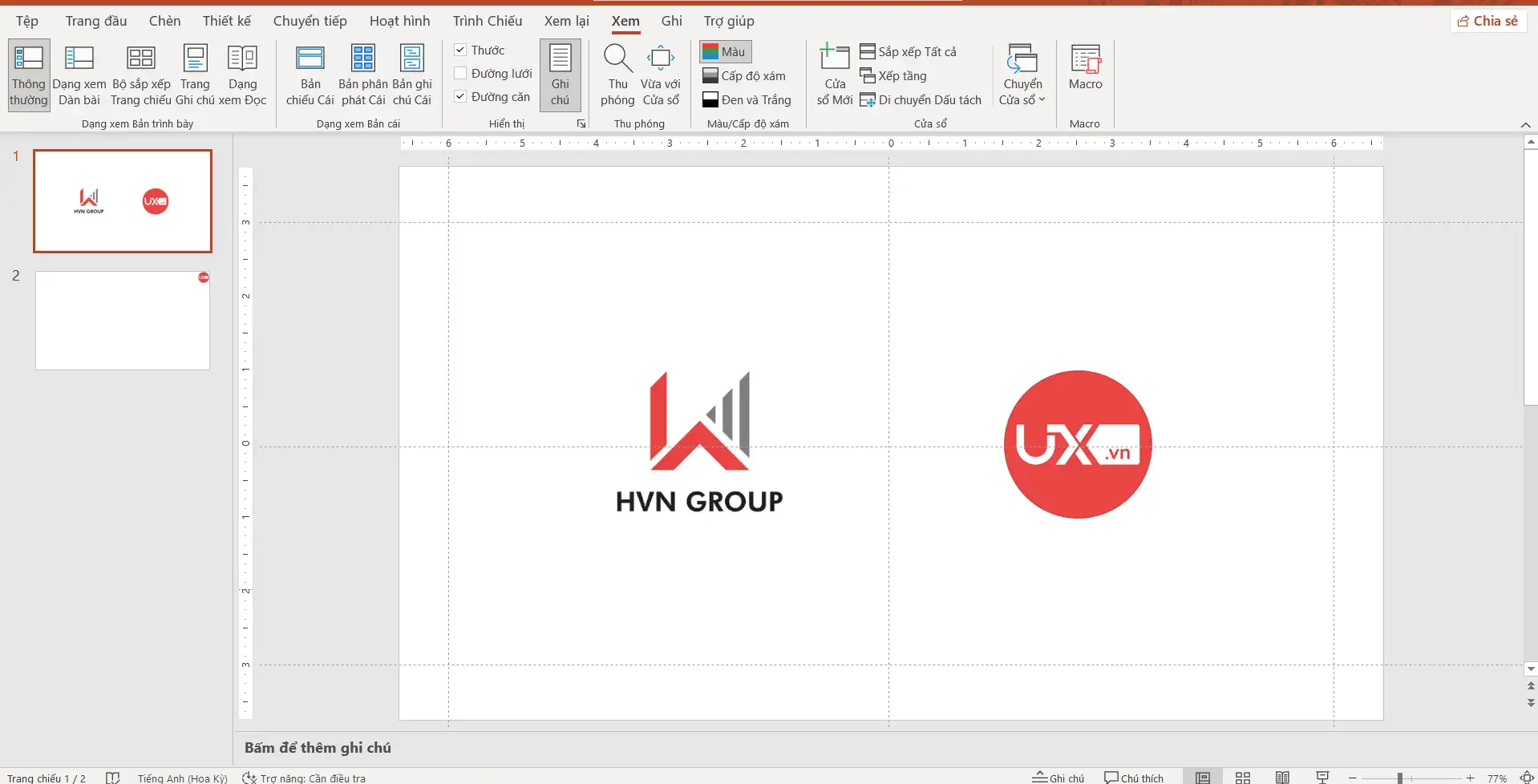Image resolution: width=1538 pixels, height=784 pixels.
Task: Open Chuyển Cửa sổ dropdown
Action: (x=1022, y=75)
